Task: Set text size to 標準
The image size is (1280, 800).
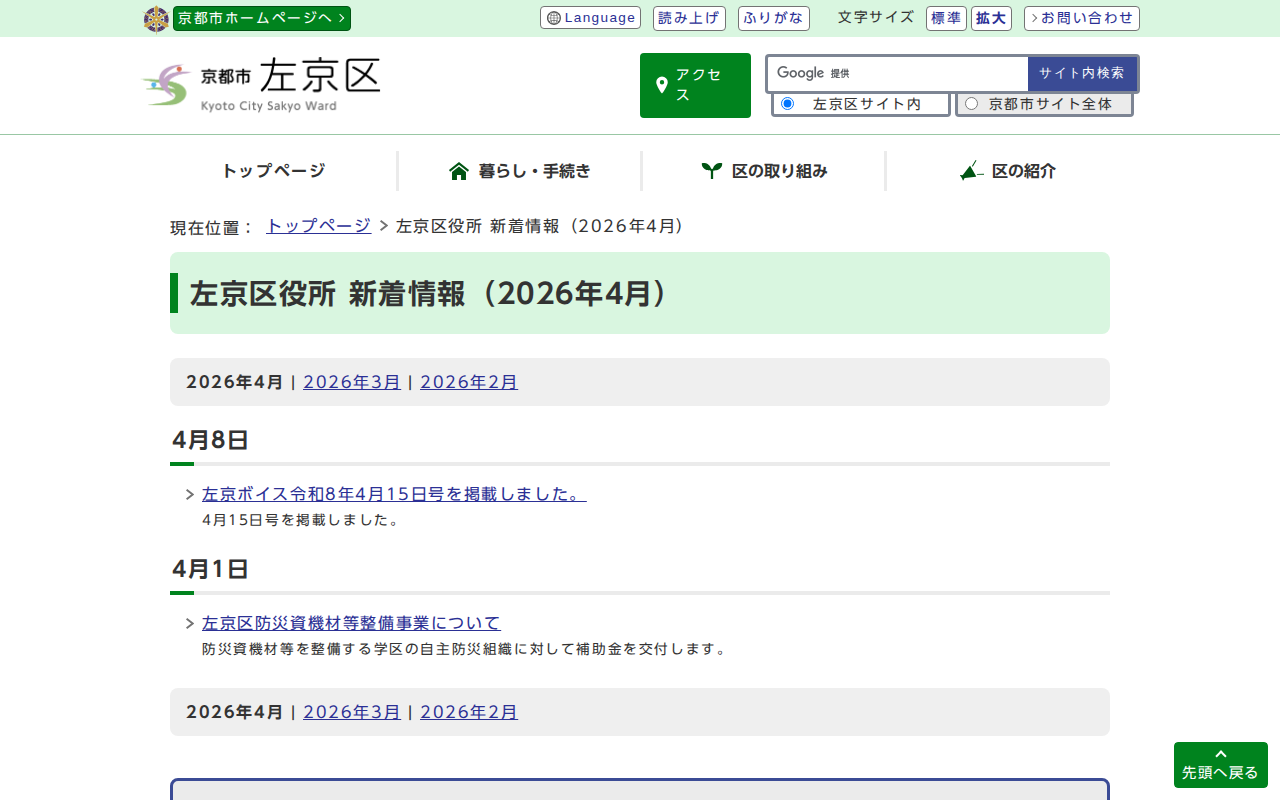Action: click(945, 18)
